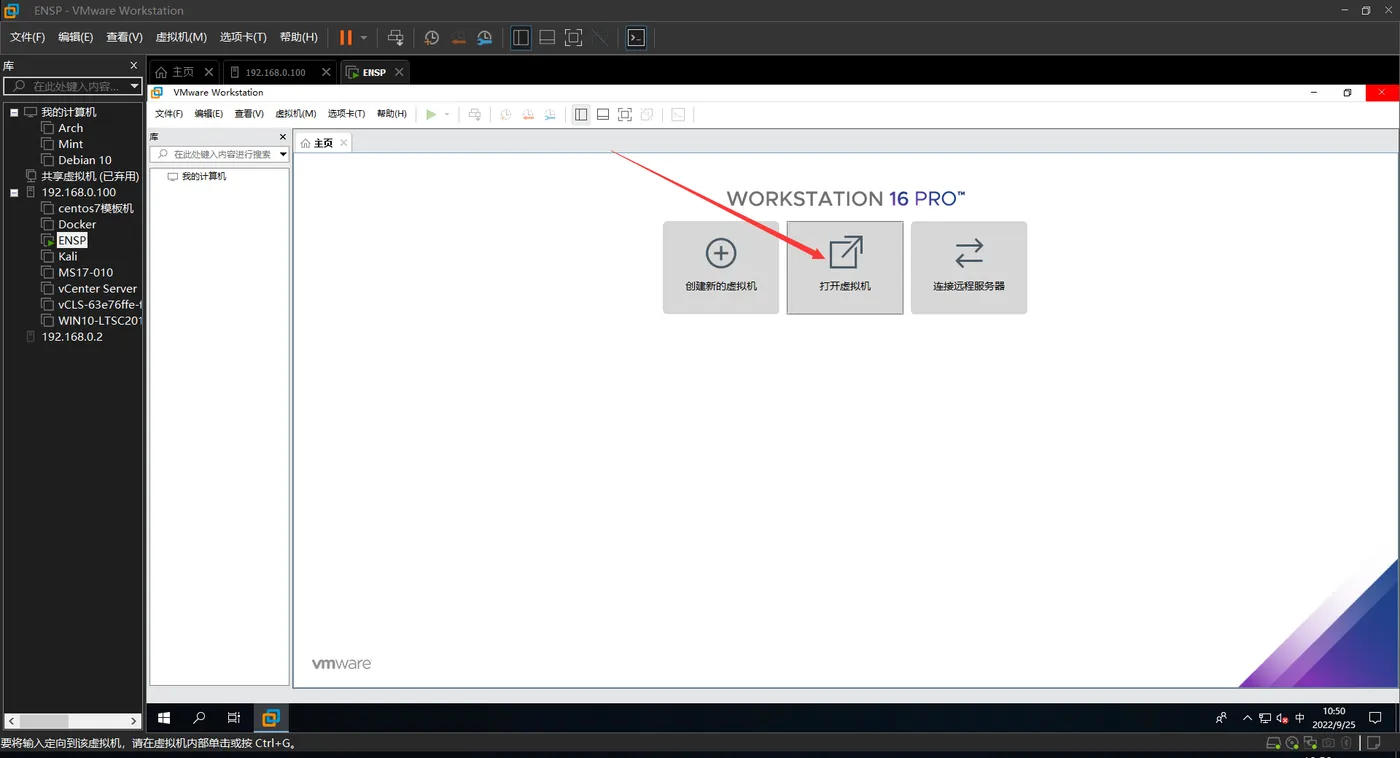
Task: Click VMware Workstation guest taskbar icon
Action: pos(270,718)
